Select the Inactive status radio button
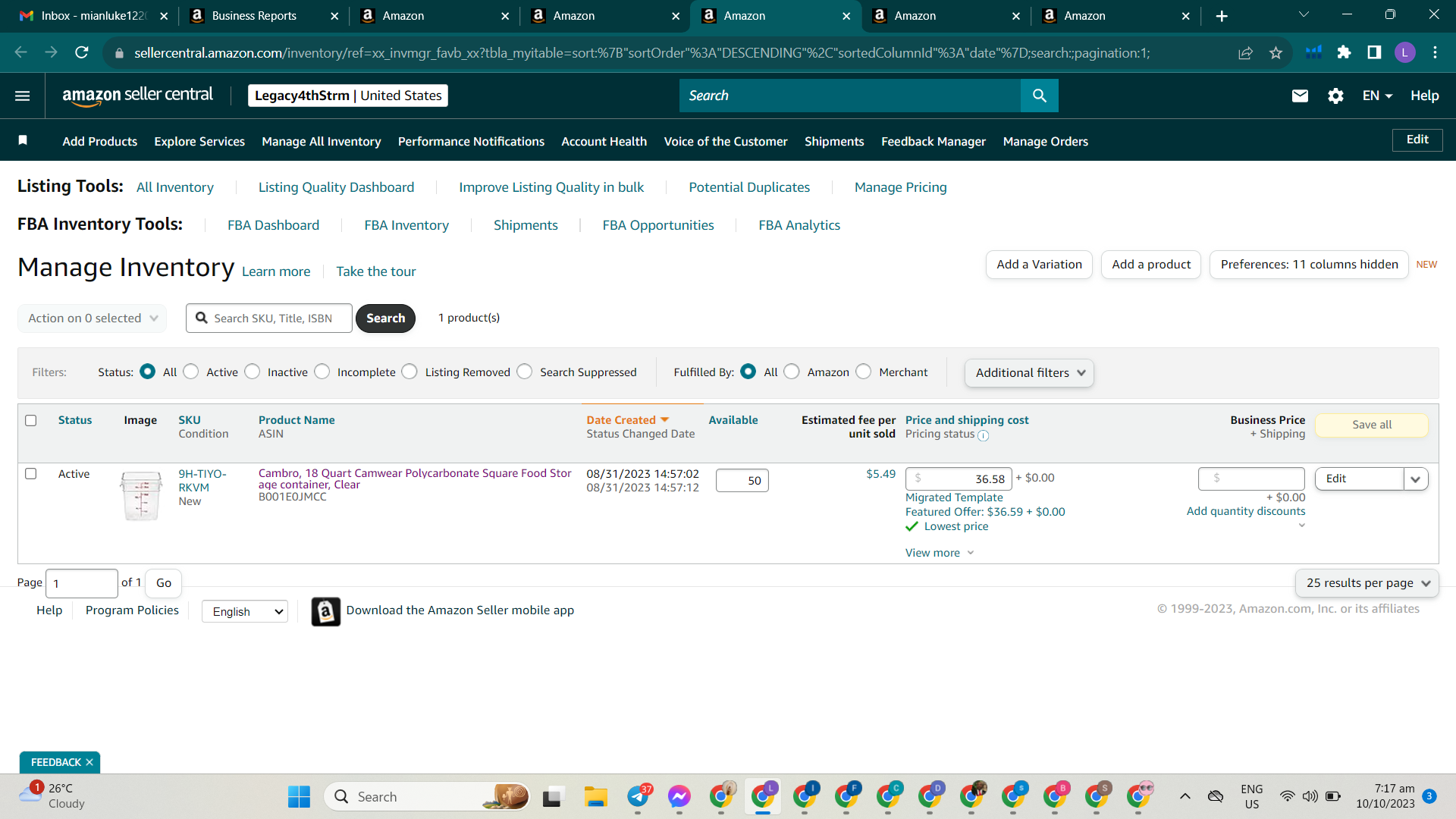The width and height of the screenshot is (1456, 819). pos(253,372)
